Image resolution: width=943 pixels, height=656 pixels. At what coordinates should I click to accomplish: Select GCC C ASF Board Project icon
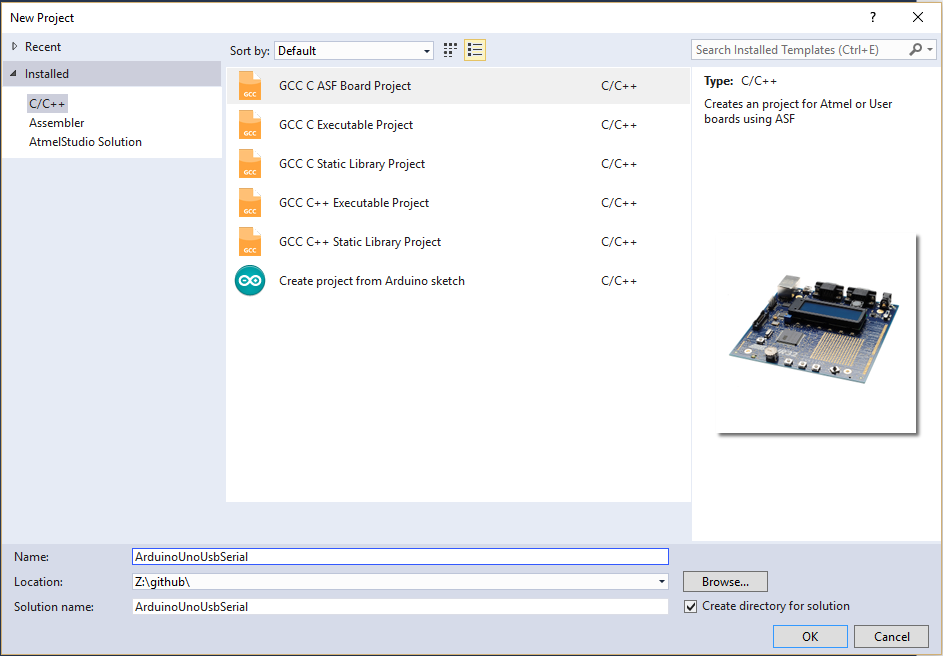click(x=250, y=86)
